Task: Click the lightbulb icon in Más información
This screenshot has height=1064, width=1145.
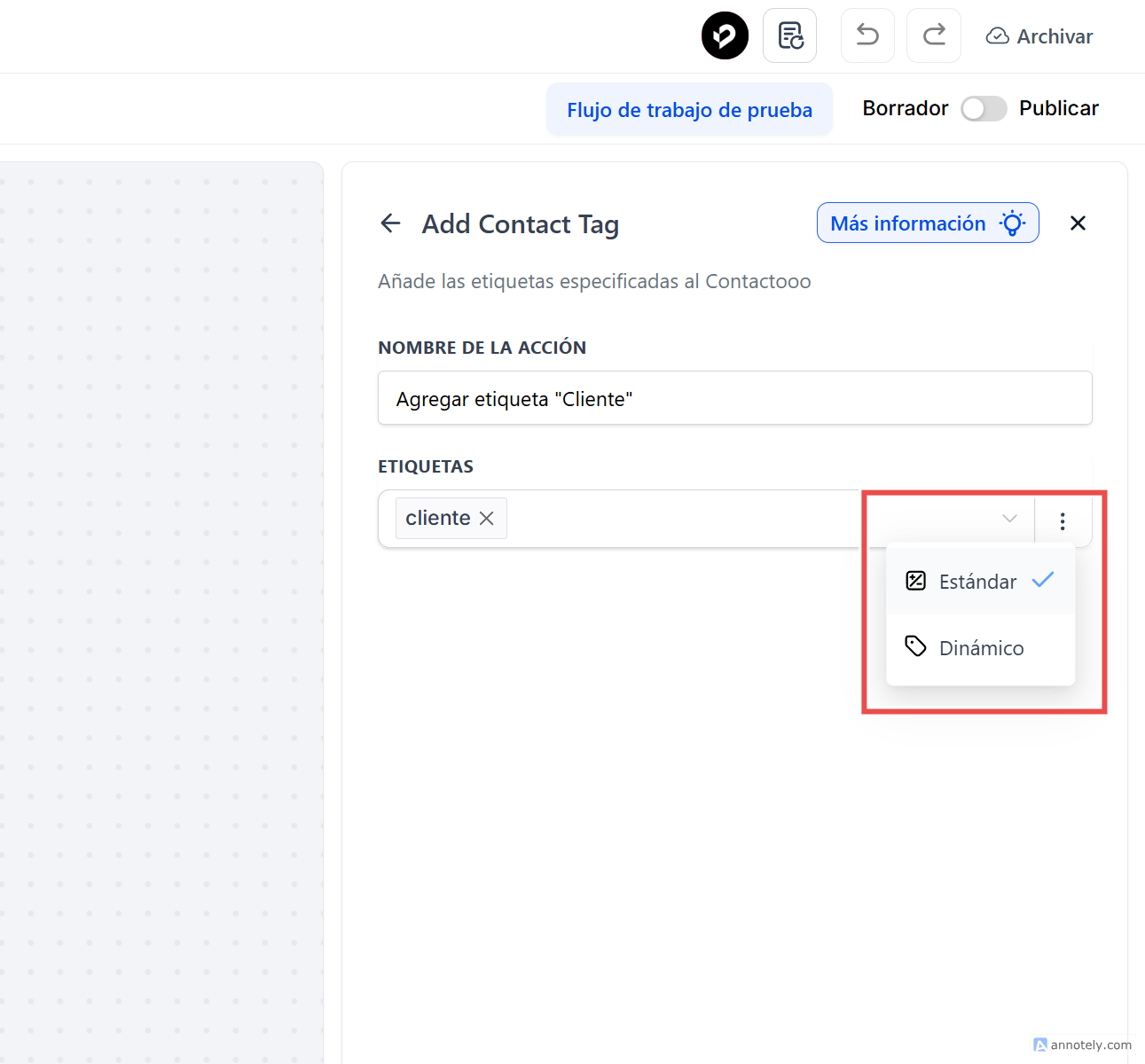Action: click(1013, 223)
